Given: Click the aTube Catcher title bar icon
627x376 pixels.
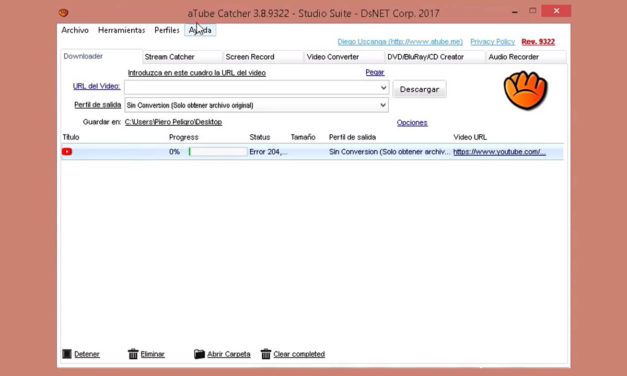Looking at the screenshot, I should coord(63,13).
